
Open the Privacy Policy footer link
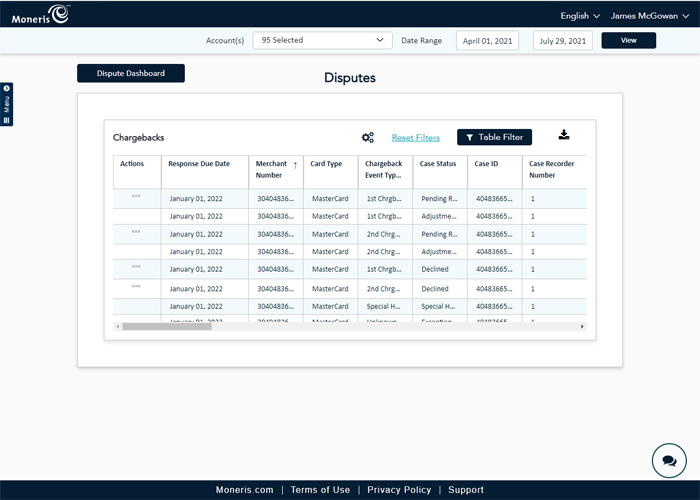(399, 490)
